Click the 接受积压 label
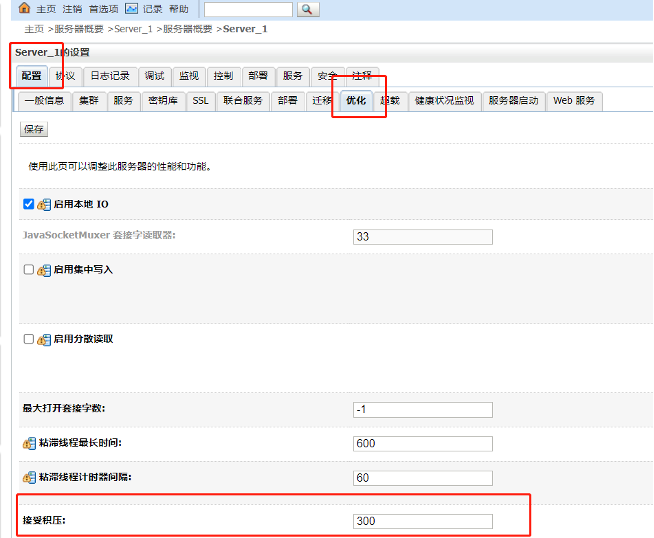Image resolution: width=654 pixels, height=538 pixels. tap(44, 520)
